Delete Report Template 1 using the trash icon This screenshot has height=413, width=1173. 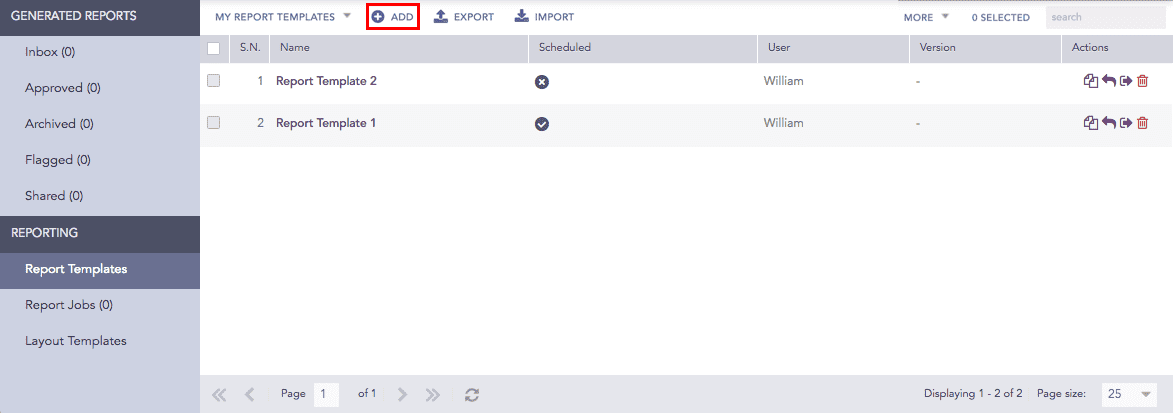tap(1142, 123)
